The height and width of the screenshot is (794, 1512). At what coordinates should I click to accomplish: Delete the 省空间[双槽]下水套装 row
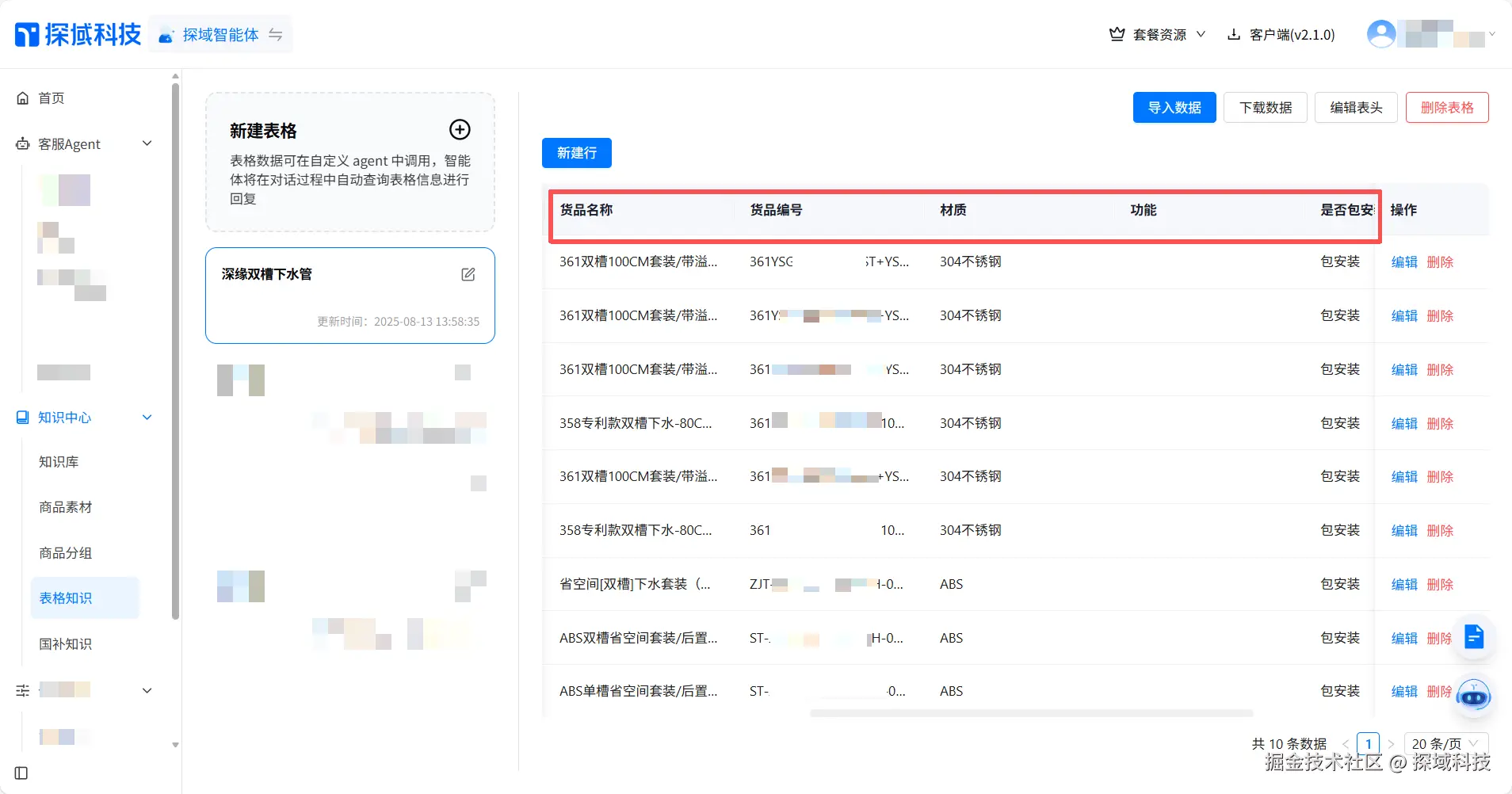(x=1440, y=585)
